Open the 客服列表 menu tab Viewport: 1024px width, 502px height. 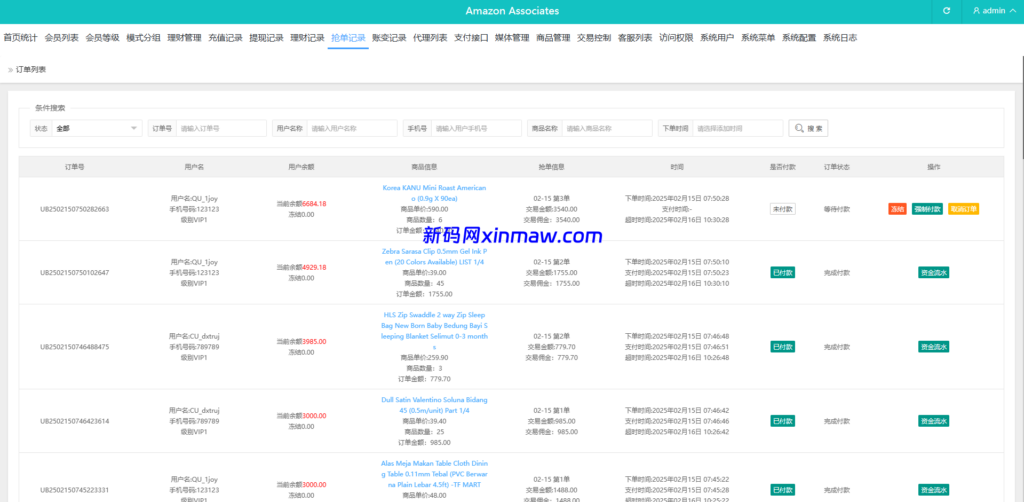tap(635, 38)
